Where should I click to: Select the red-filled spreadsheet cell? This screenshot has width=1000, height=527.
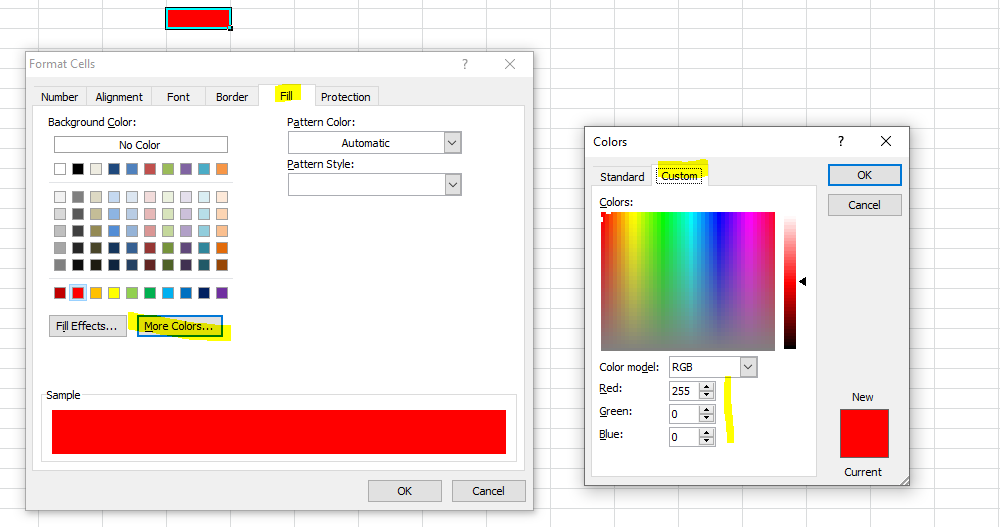coord(198,18)
